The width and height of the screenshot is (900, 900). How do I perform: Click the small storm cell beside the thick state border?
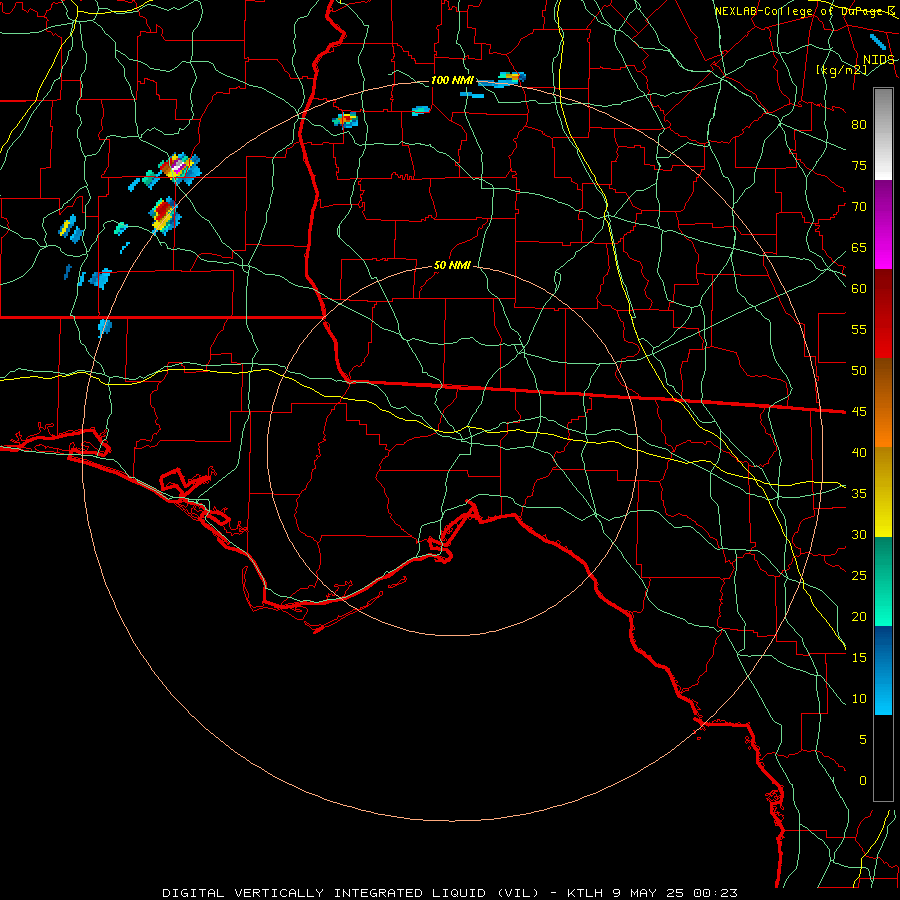[x=346, y=119]
